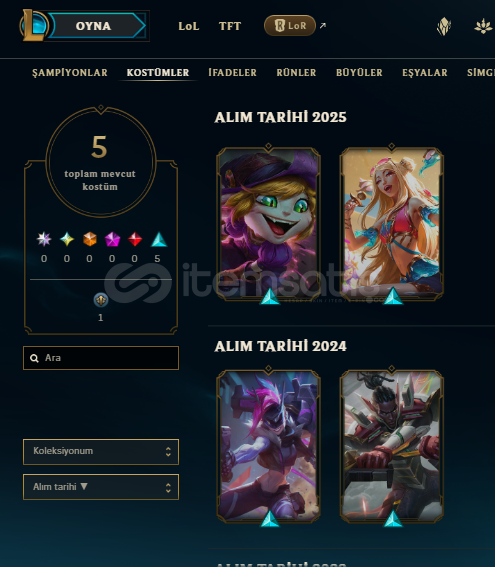Select the orange Mythic rarity gem
The width and height of the screenshot is (495, 567).
(90, 239)
